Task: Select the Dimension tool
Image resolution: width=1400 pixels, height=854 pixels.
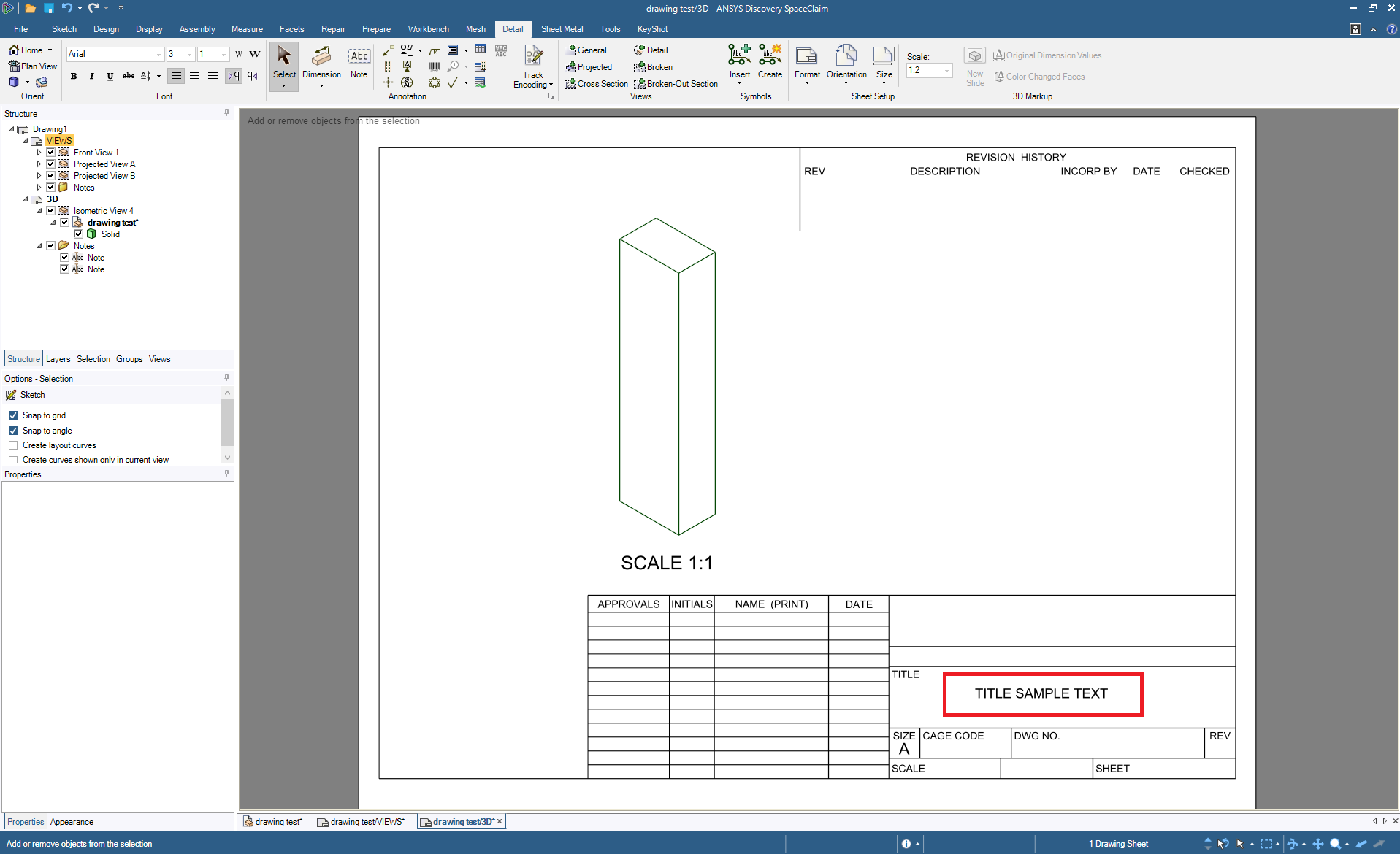Action: point(321,63)
